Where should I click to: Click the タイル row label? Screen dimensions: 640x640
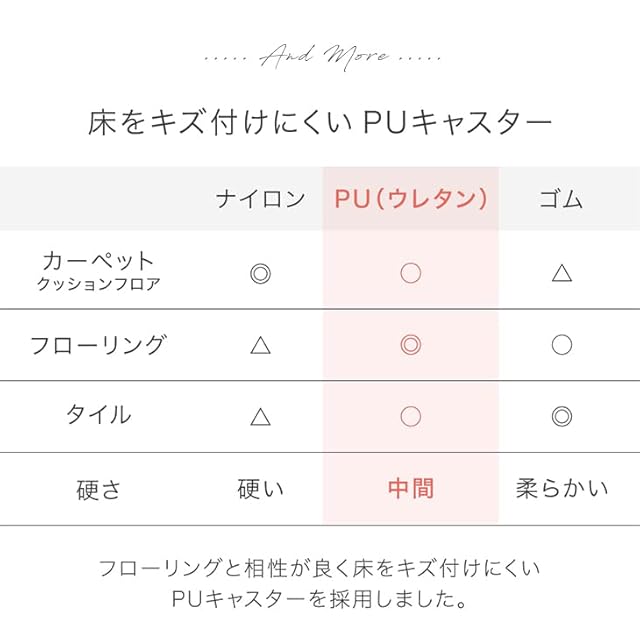point(98,416)
